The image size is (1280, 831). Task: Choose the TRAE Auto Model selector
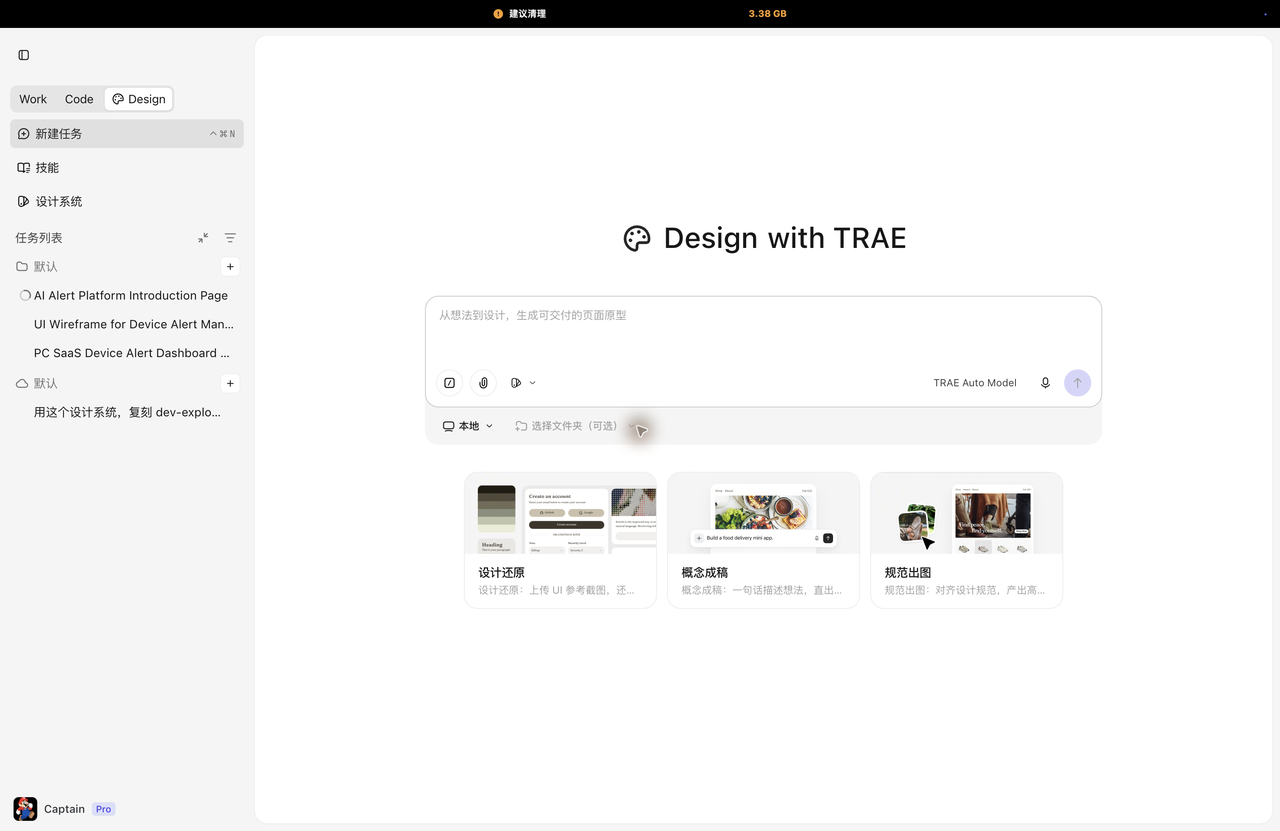975,383
